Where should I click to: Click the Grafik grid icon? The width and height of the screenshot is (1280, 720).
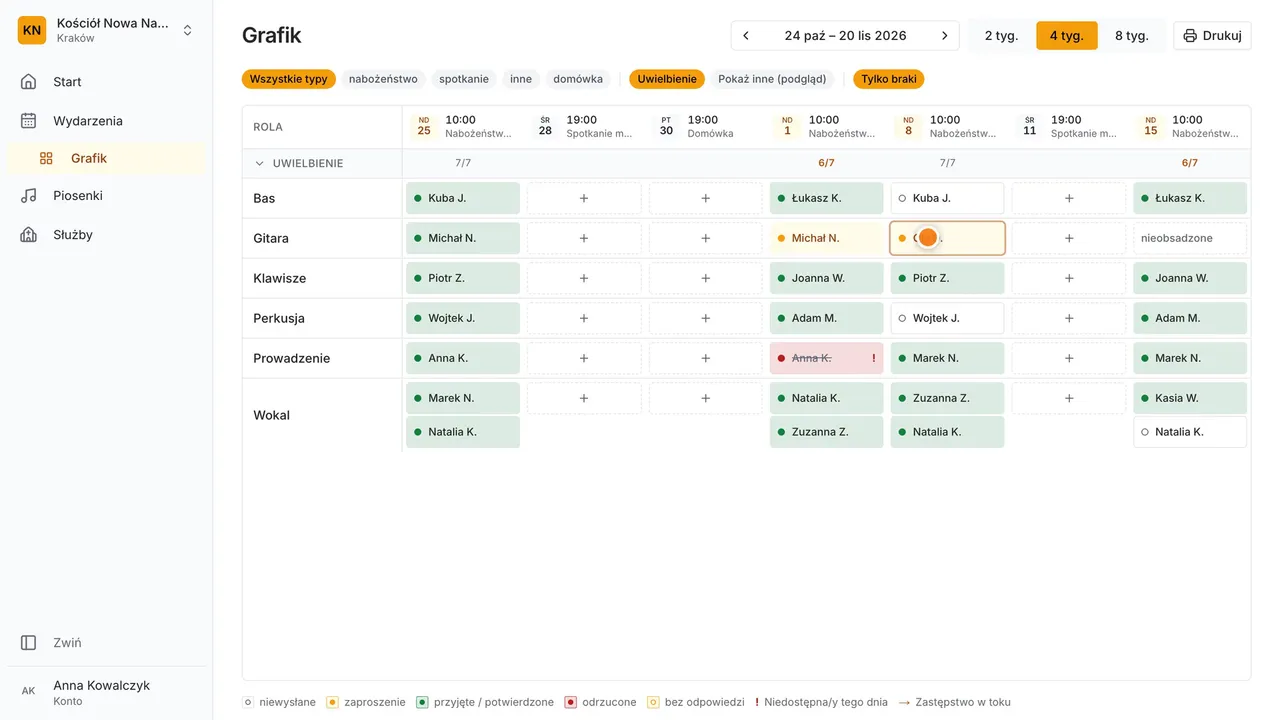46,158
